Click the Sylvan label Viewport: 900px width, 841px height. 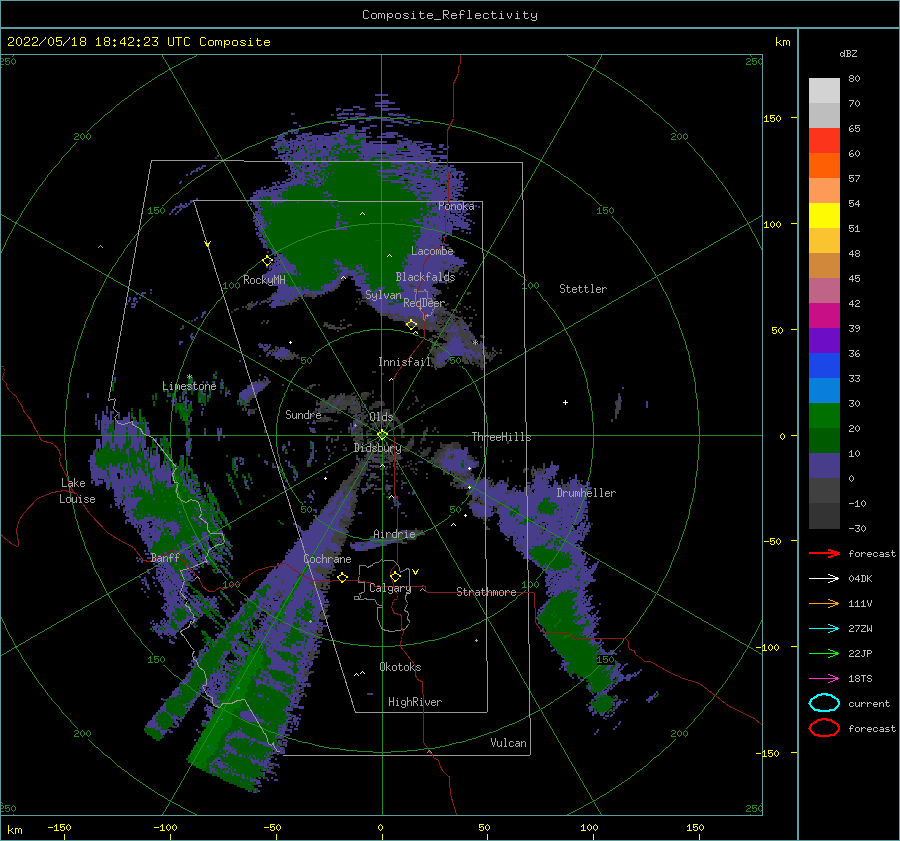pyautogui.click(x=383, y=295)
